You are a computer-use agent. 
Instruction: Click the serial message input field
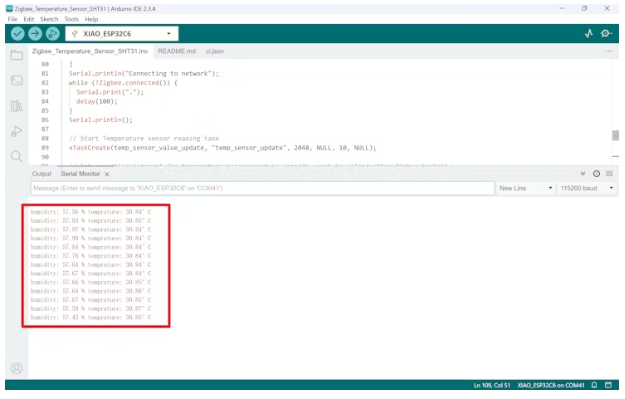(263, 188)
